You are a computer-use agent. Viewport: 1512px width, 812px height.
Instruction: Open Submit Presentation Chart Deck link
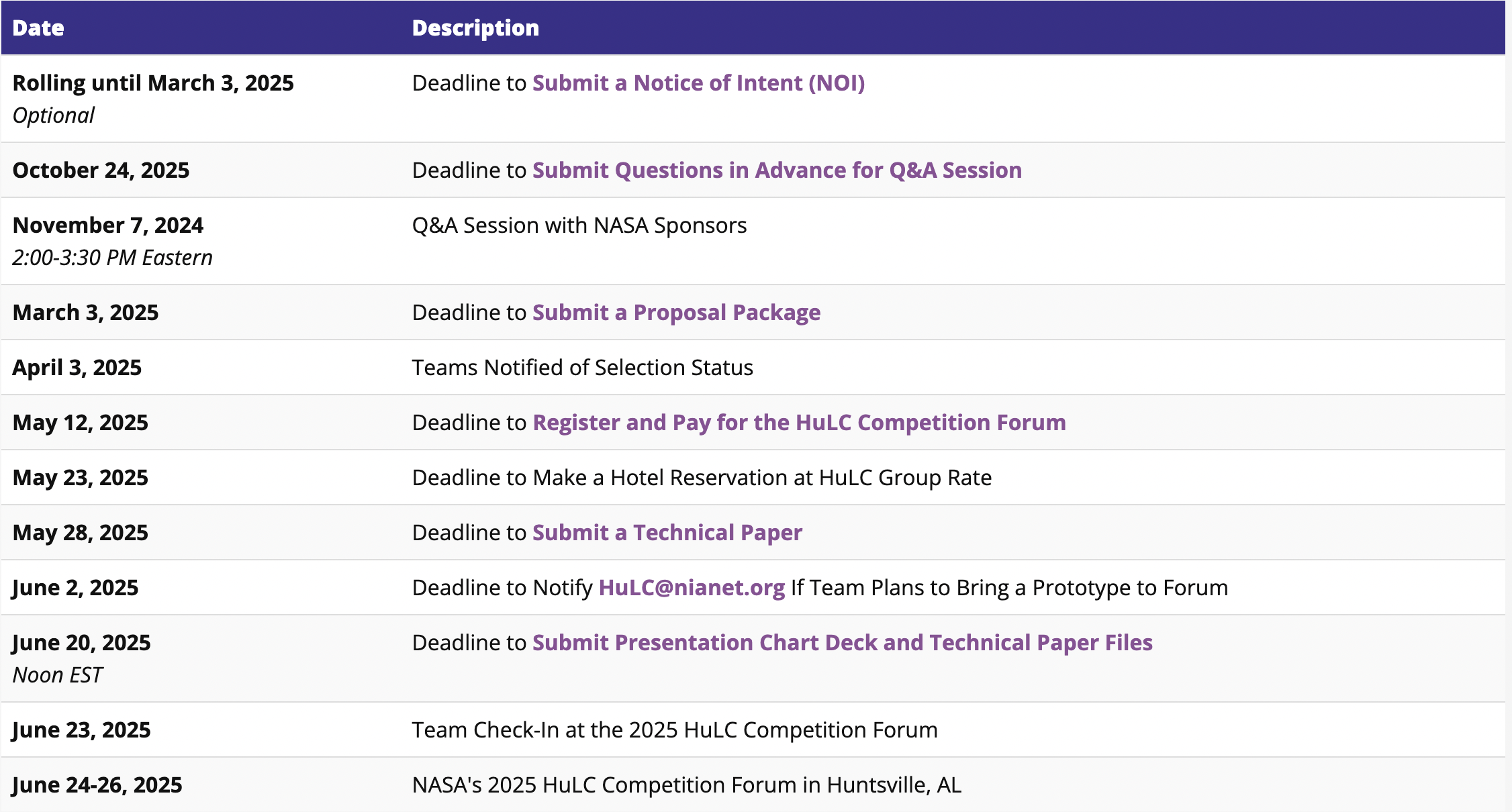coord(842,643)
